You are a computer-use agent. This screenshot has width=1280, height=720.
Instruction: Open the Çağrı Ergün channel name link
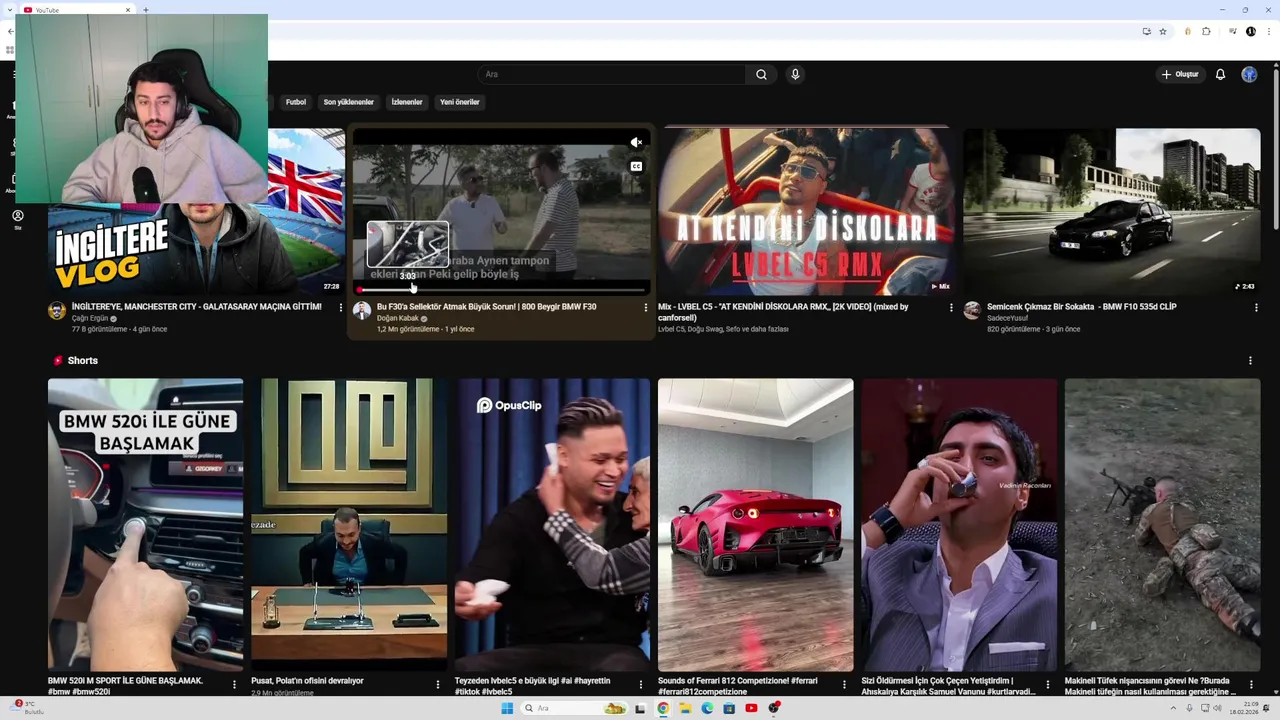tap(90, 319)
